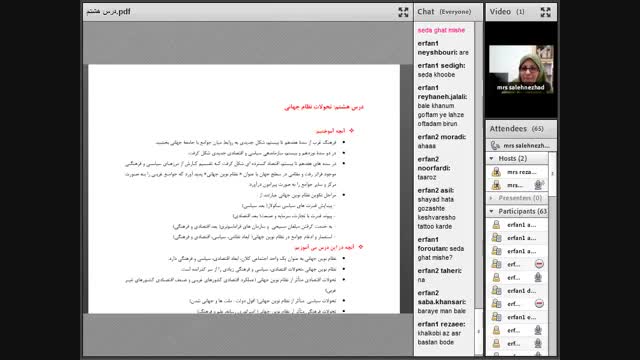Select the erfan1 d... participant row
This screenshot has width=640, height=360.
517,291
